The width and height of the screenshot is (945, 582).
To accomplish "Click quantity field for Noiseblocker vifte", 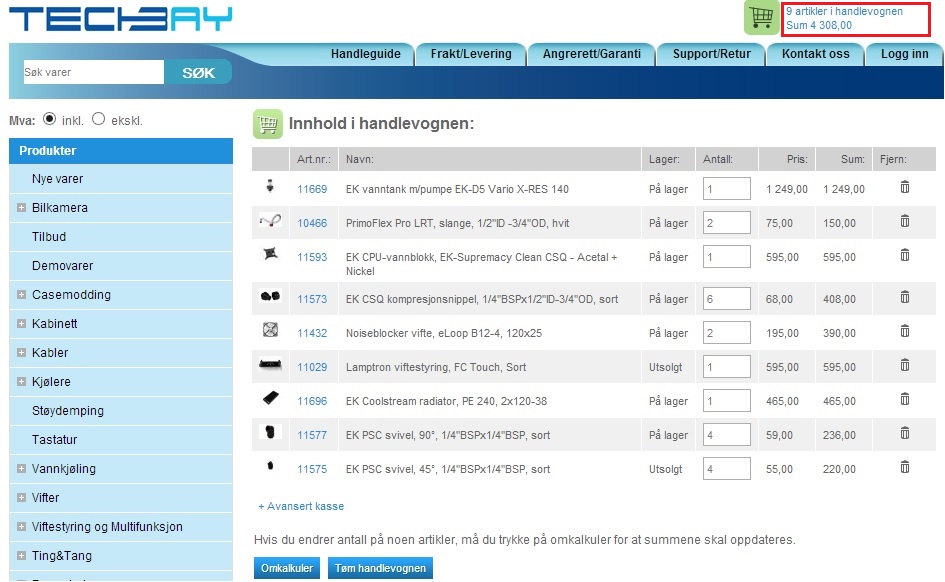I will tap(726, 333).
